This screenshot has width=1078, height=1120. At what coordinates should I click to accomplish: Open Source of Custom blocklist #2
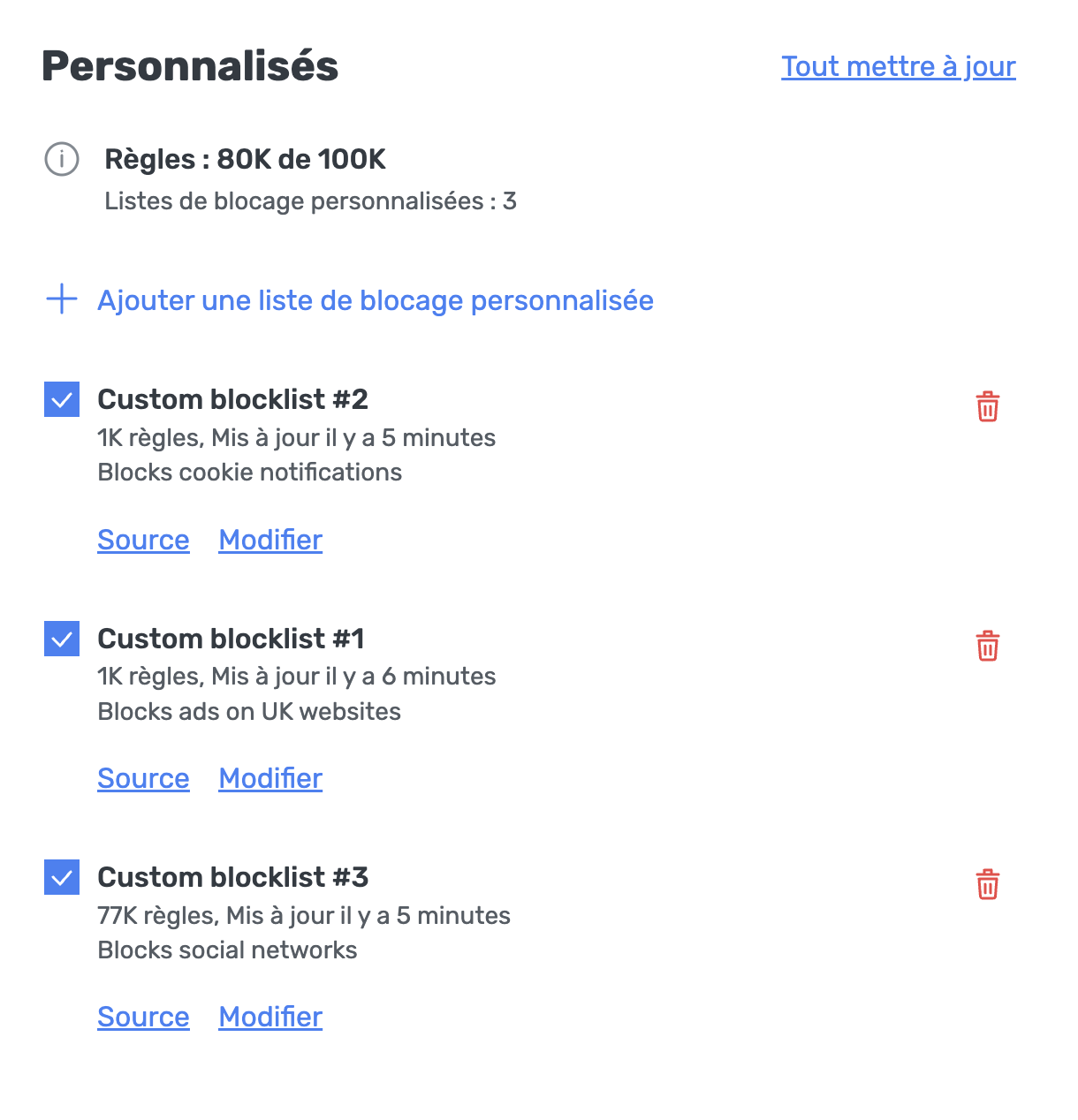(x=143, y=540)
